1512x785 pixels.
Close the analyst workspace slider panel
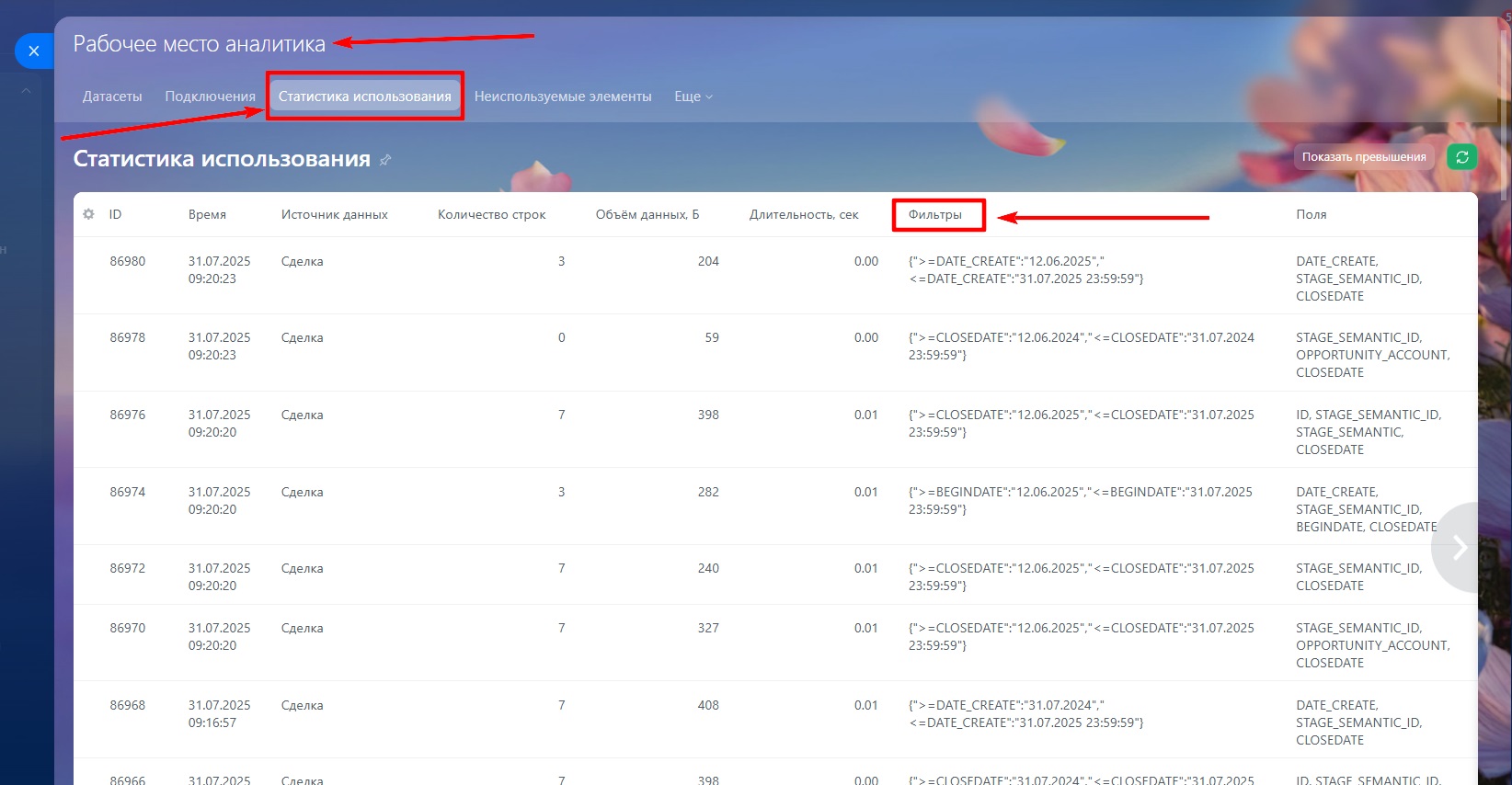tap(33, 51)
